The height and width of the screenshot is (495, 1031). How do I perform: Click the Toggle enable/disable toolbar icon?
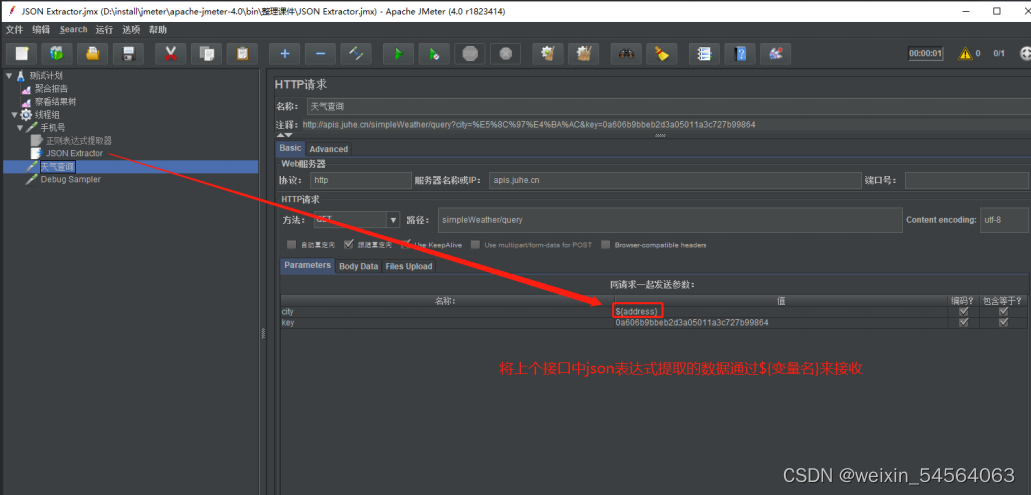point(356,54)
